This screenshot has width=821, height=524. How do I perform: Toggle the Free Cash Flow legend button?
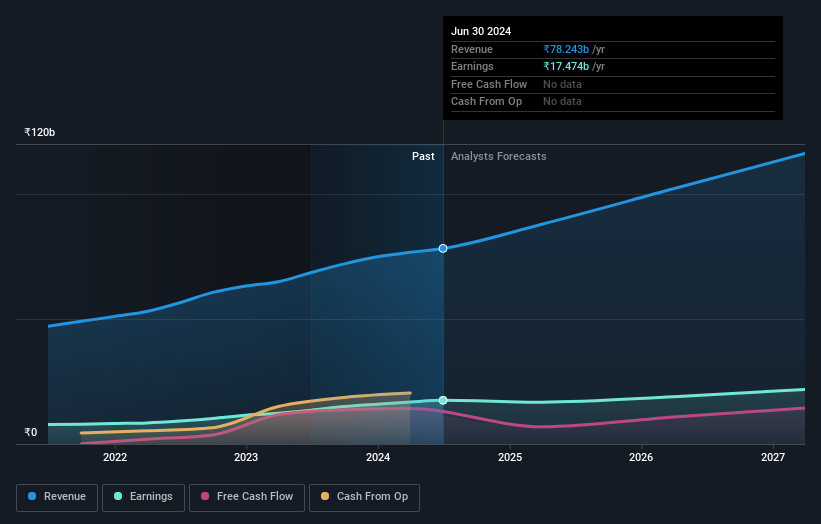[x=247, y=497]
